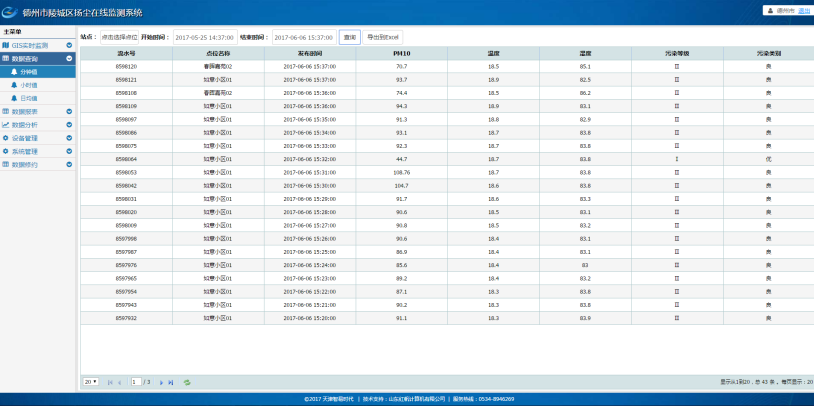Click the 开始时间 start time field
Viewport: 815px width, 406px height.
click(203, 36)
